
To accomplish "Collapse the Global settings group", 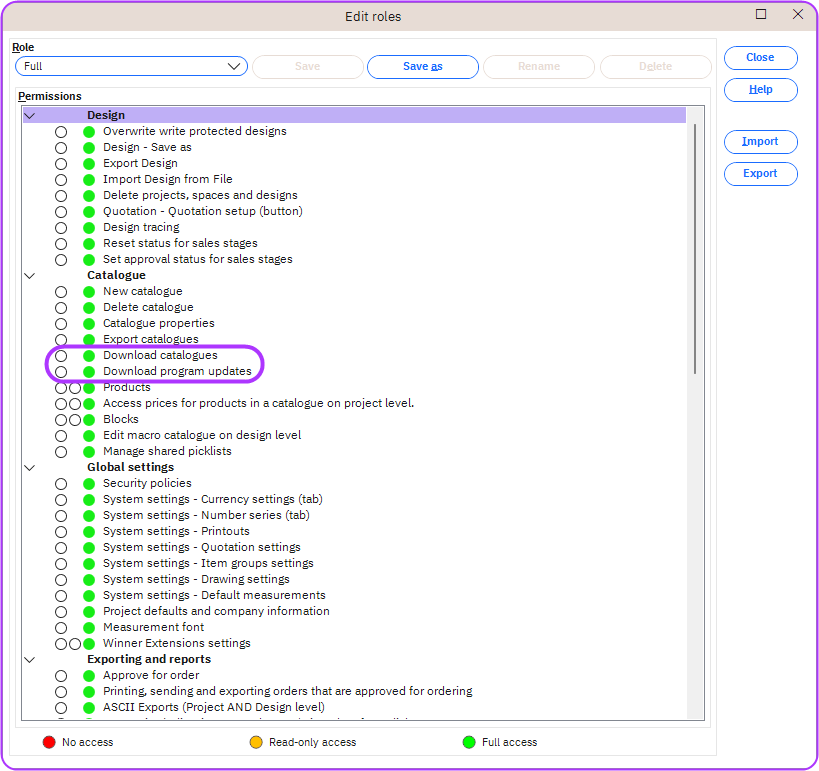I will 29,467.
